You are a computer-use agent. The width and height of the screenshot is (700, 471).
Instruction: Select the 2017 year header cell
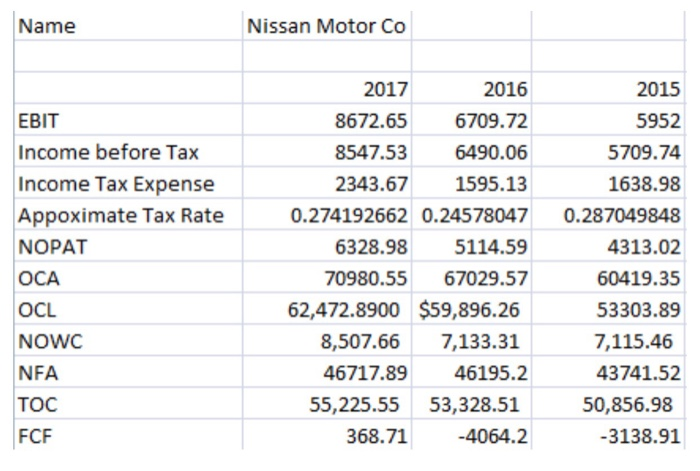coord(327,89)
